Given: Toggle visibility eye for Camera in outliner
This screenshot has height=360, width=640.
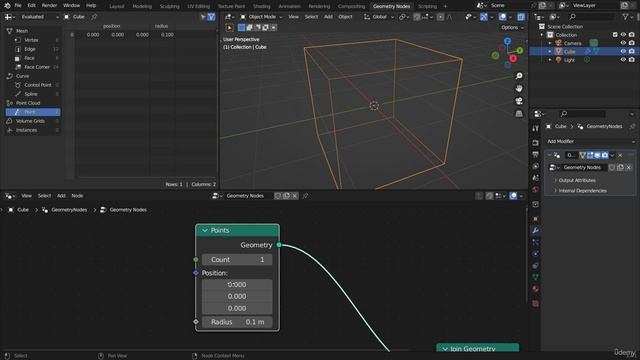Looking at the screenshot, I should 623,43.
